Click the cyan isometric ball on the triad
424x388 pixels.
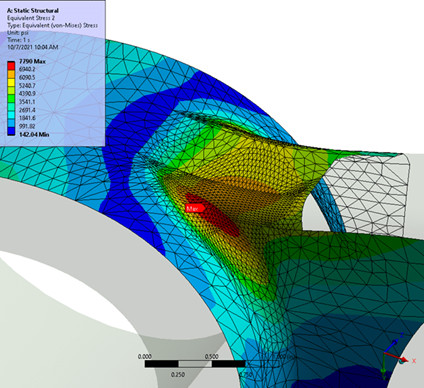tap(401, 361)
